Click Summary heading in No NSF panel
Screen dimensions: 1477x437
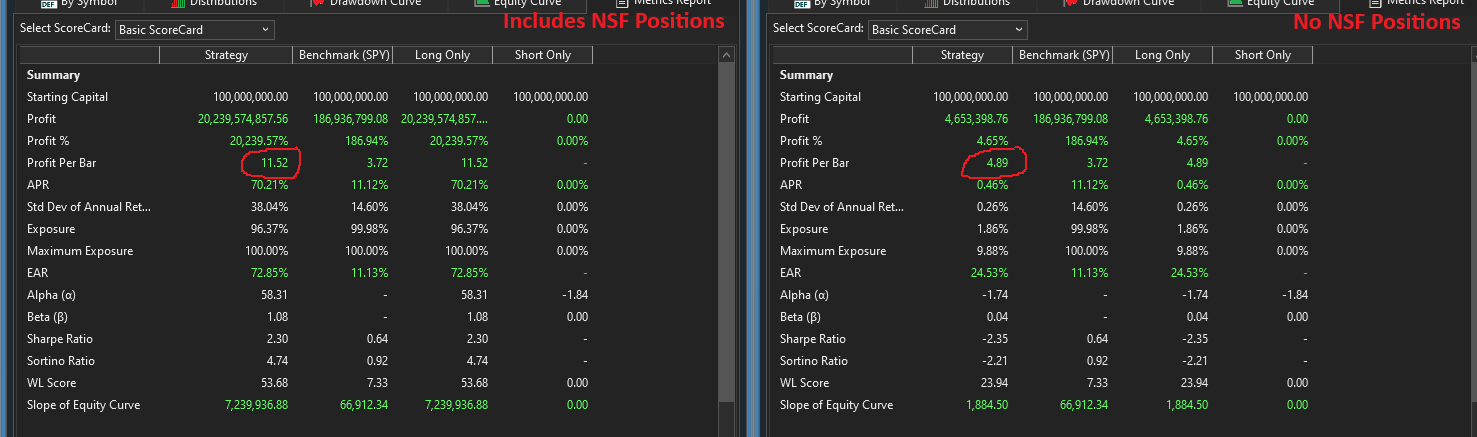click(806, 75)
